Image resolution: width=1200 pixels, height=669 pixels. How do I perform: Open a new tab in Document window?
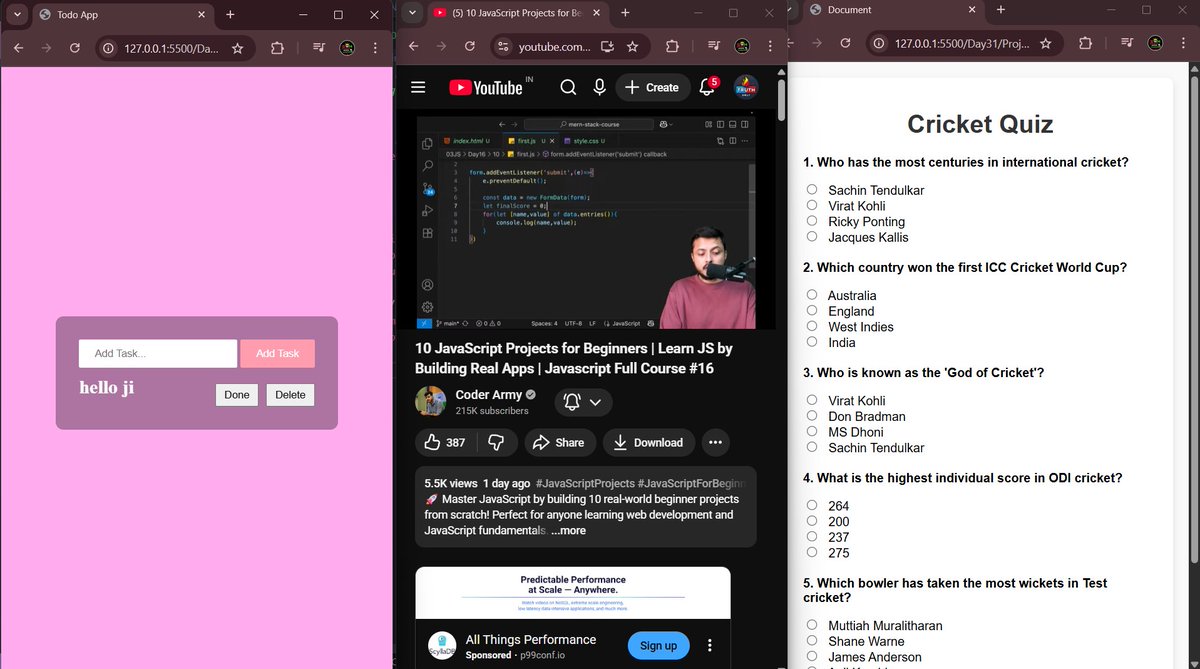point(1001,10)
